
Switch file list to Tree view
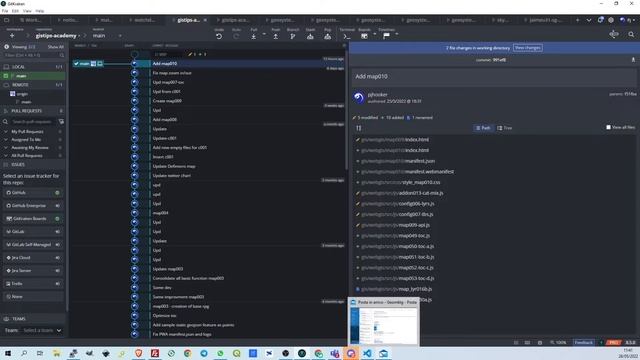point(504,128)
